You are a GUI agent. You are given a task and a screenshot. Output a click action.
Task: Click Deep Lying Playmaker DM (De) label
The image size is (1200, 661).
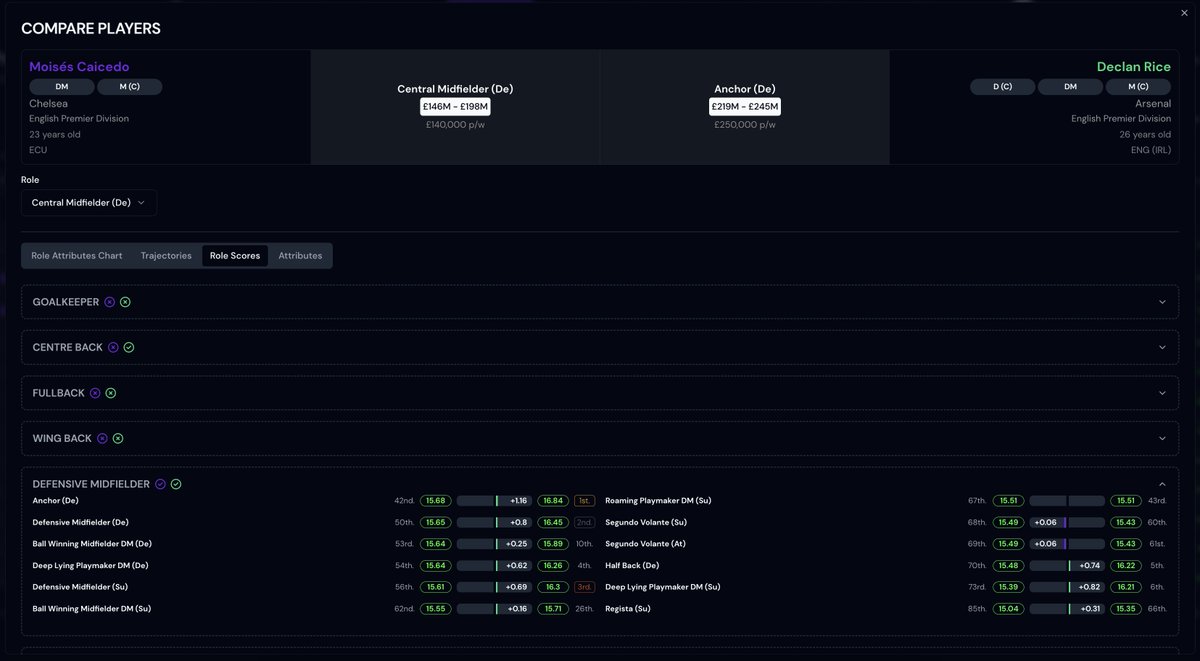90,565
